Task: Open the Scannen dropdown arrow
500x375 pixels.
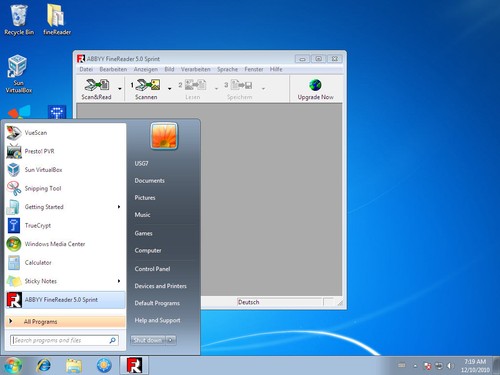Action: coord(170,89)
